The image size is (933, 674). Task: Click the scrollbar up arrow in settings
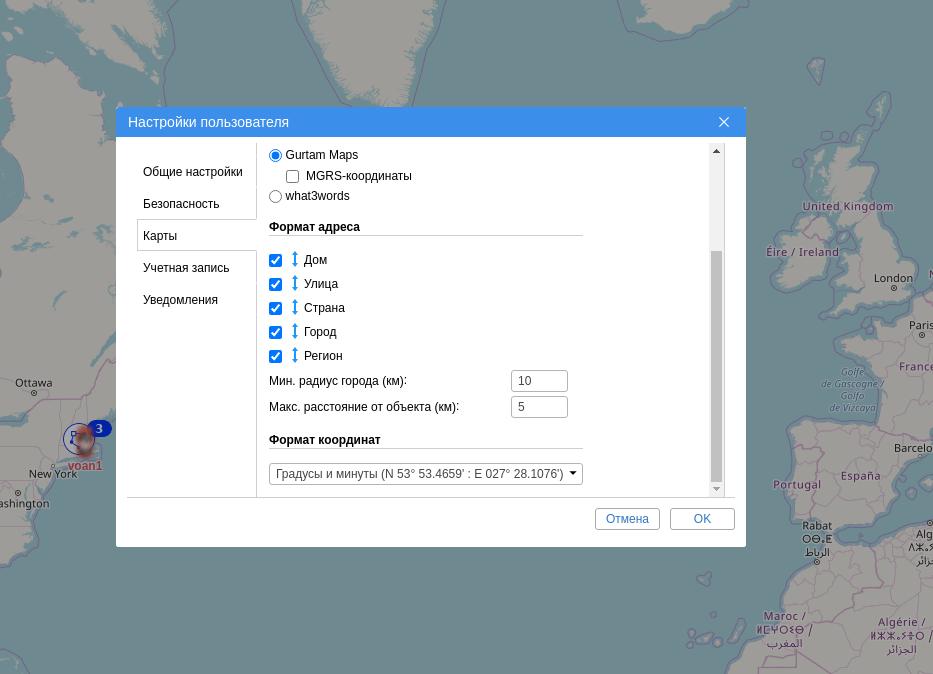click(716, 151)
